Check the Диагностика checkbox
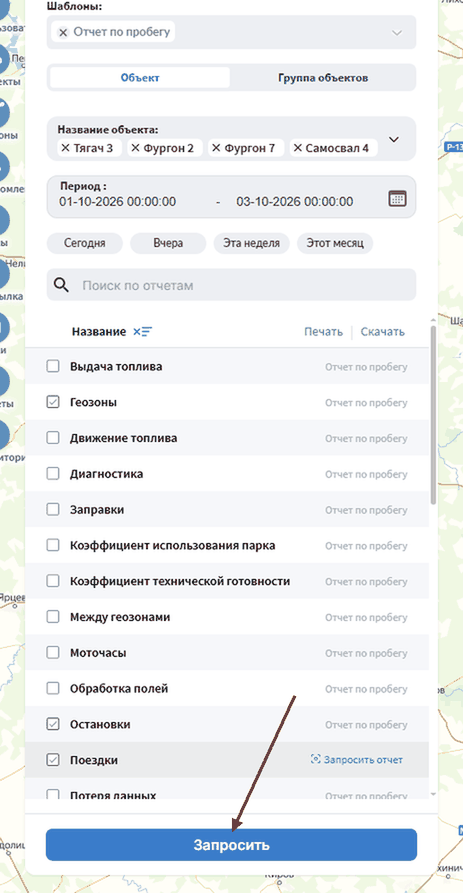 [53, 473]
